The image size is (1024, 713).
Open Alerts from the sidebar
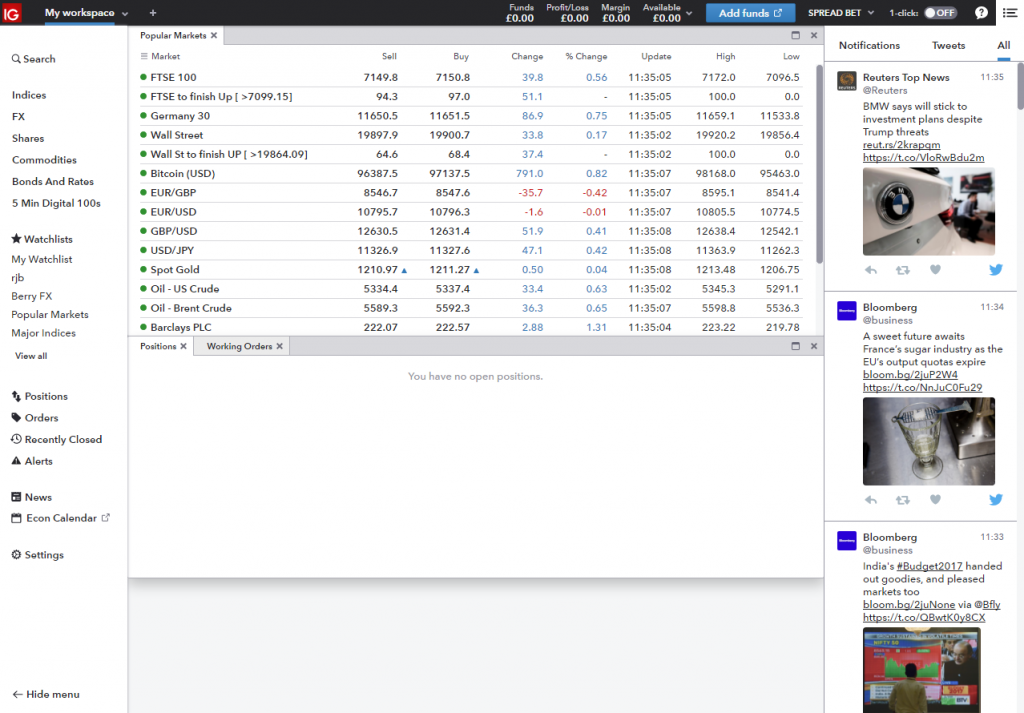(32, 461)
